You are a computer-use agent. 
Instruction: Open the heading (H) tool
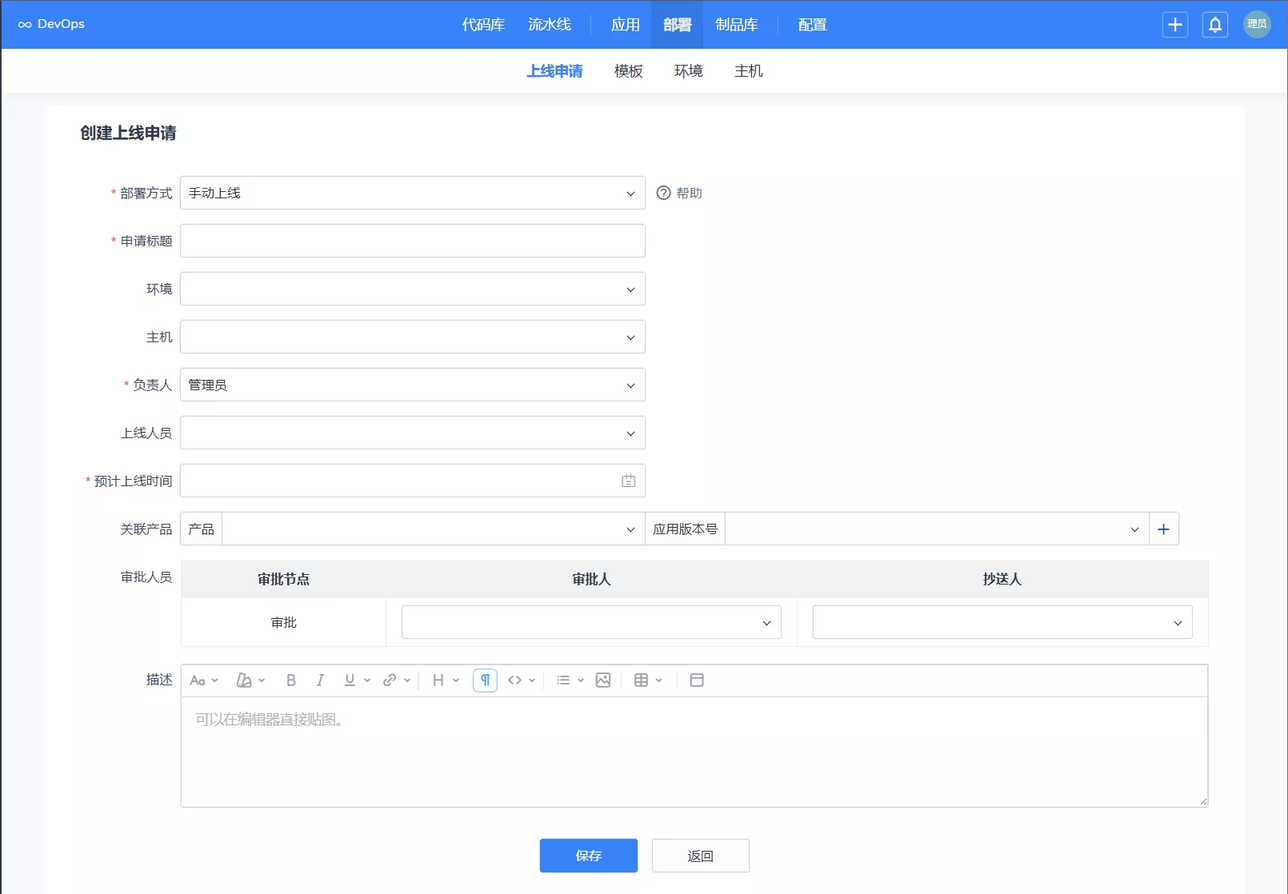tap(438, 680)
